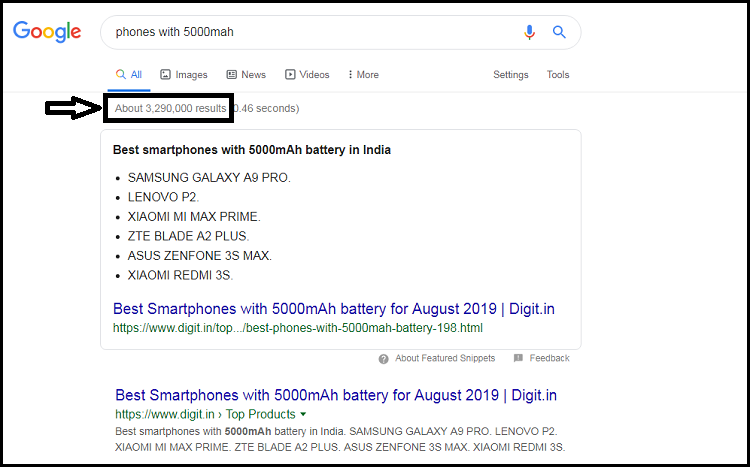Open the second Digit.in result title link

tap(336, 395)
